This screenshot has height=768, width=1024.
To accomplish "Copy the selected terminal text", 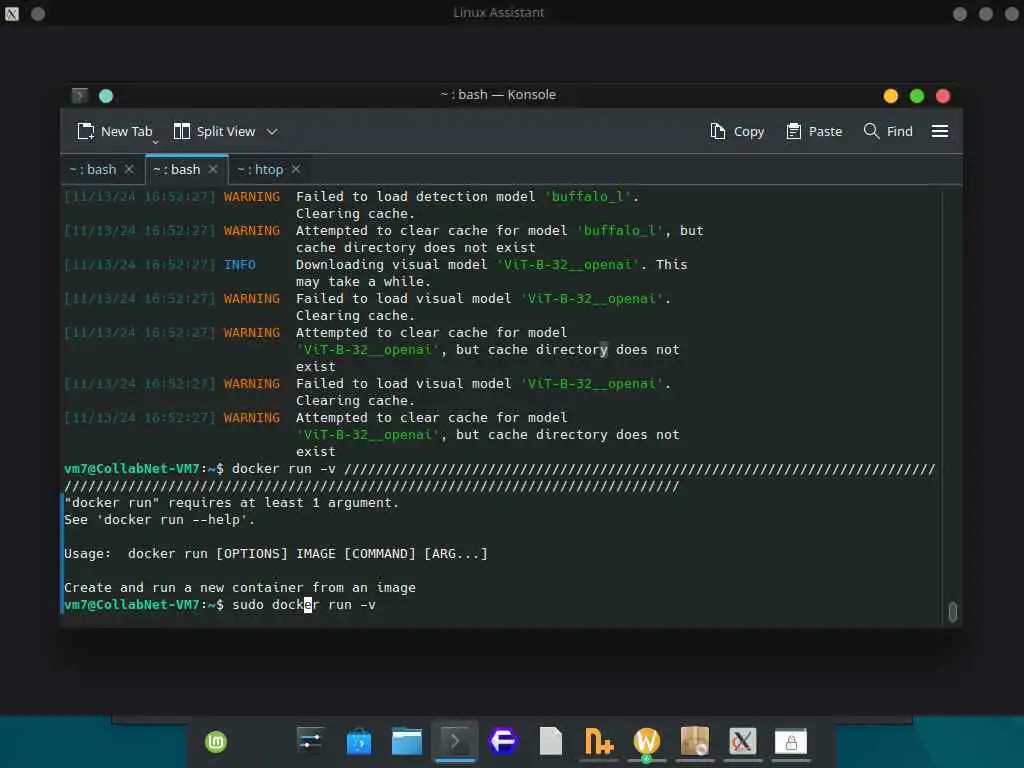I will coord(737,131).
